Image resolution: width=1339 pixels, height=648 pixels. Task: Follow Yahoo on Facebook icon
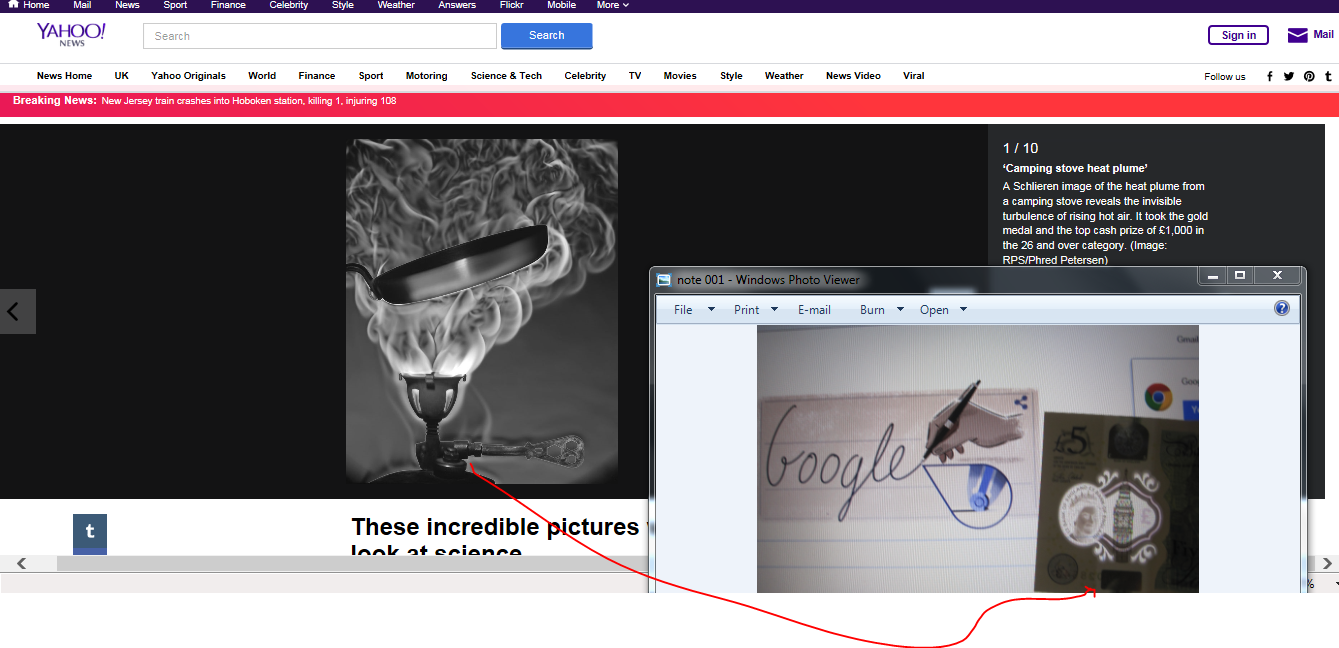click(x=1270, y=76)
